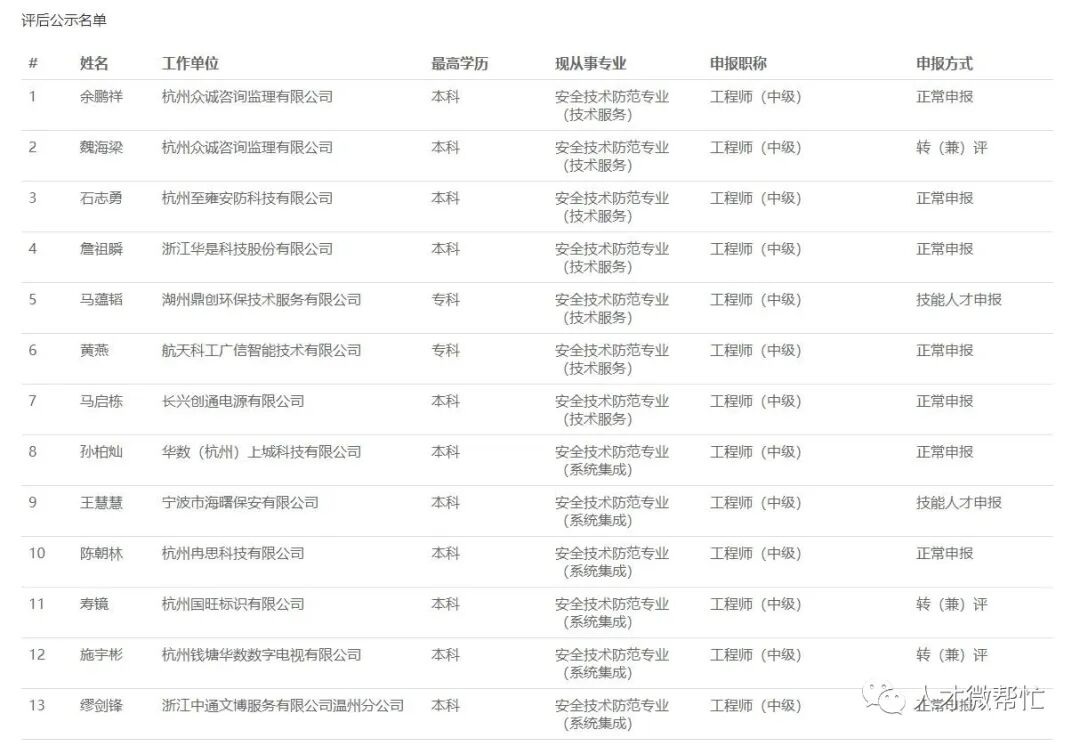
Task: Click 工程师（中级） in 孙柏灿's row
Action: (756, 452)
